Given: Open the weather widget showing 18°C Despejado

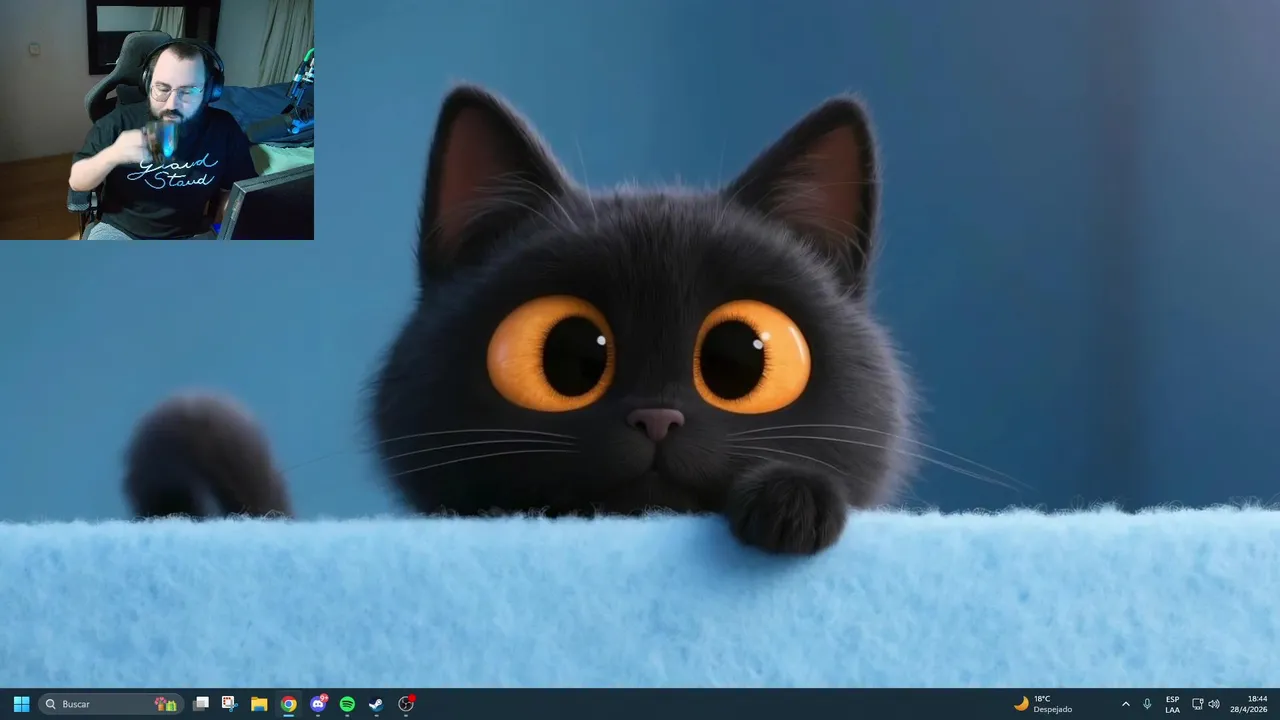Looking at the screenshot, I should click(x=1043, y=704).
